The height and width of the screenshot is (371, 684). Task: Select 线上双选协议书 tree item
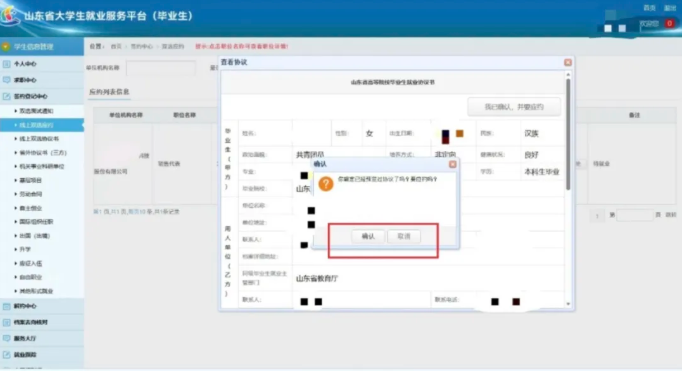point(39,139)
